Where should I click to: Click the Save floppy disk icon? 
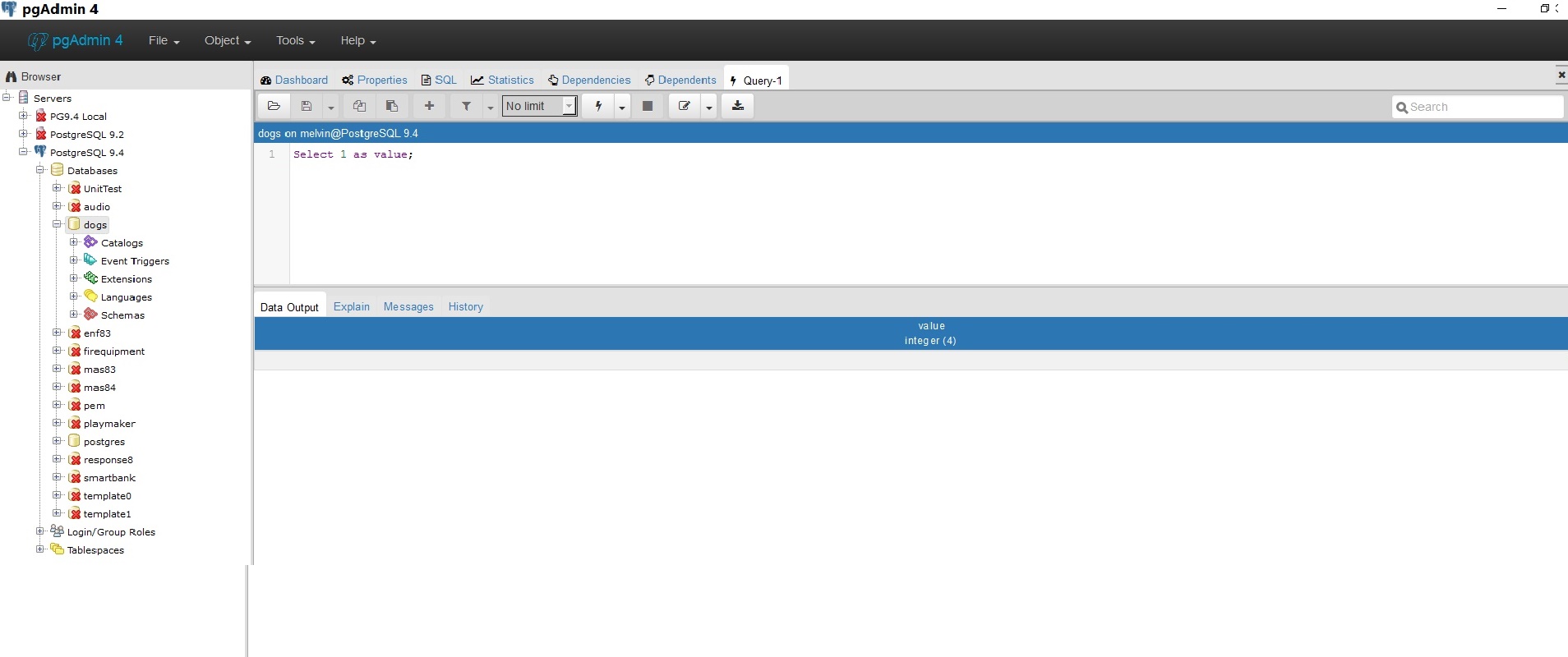click(x=307, y=106)
